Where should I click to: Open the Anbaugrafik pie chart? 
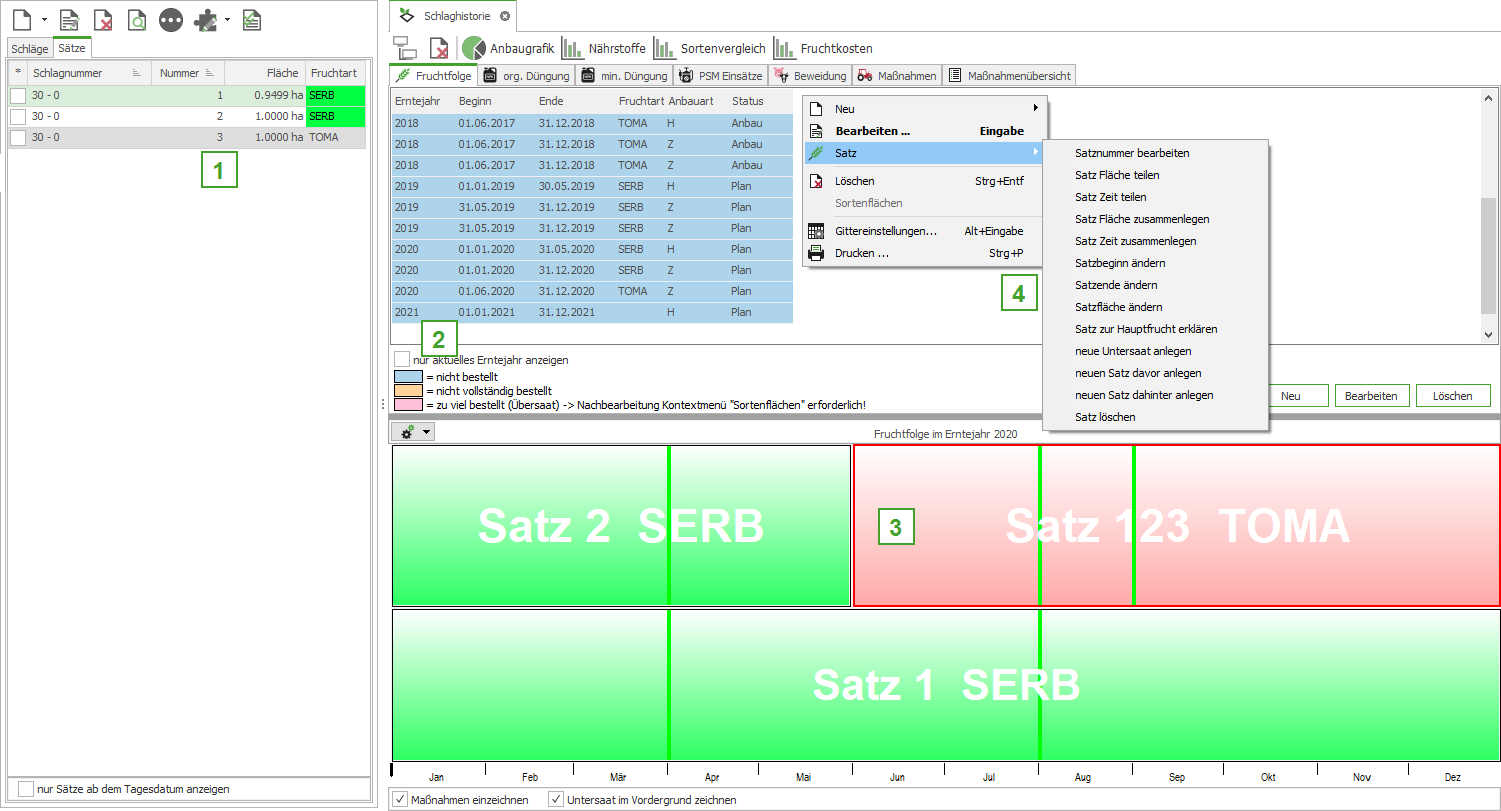point(509,48)
